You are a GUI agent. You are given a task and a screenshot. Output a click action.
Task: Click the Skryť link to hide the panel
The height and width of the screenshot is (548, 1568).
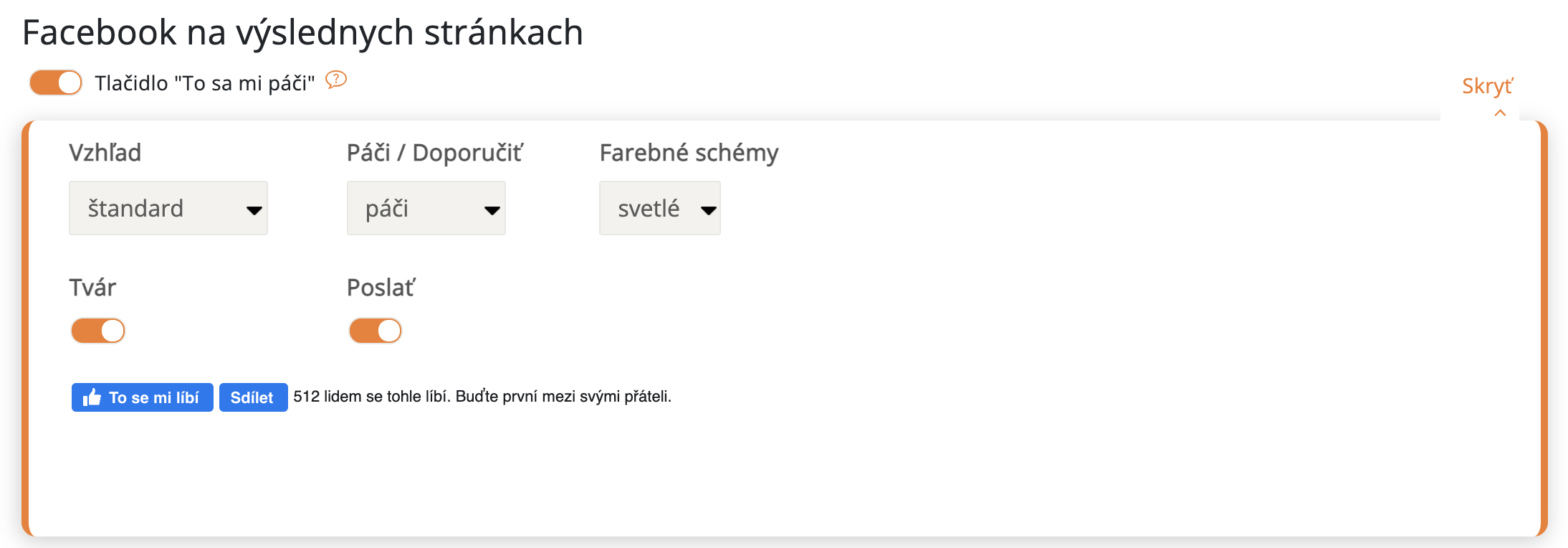coord(1487,86)
